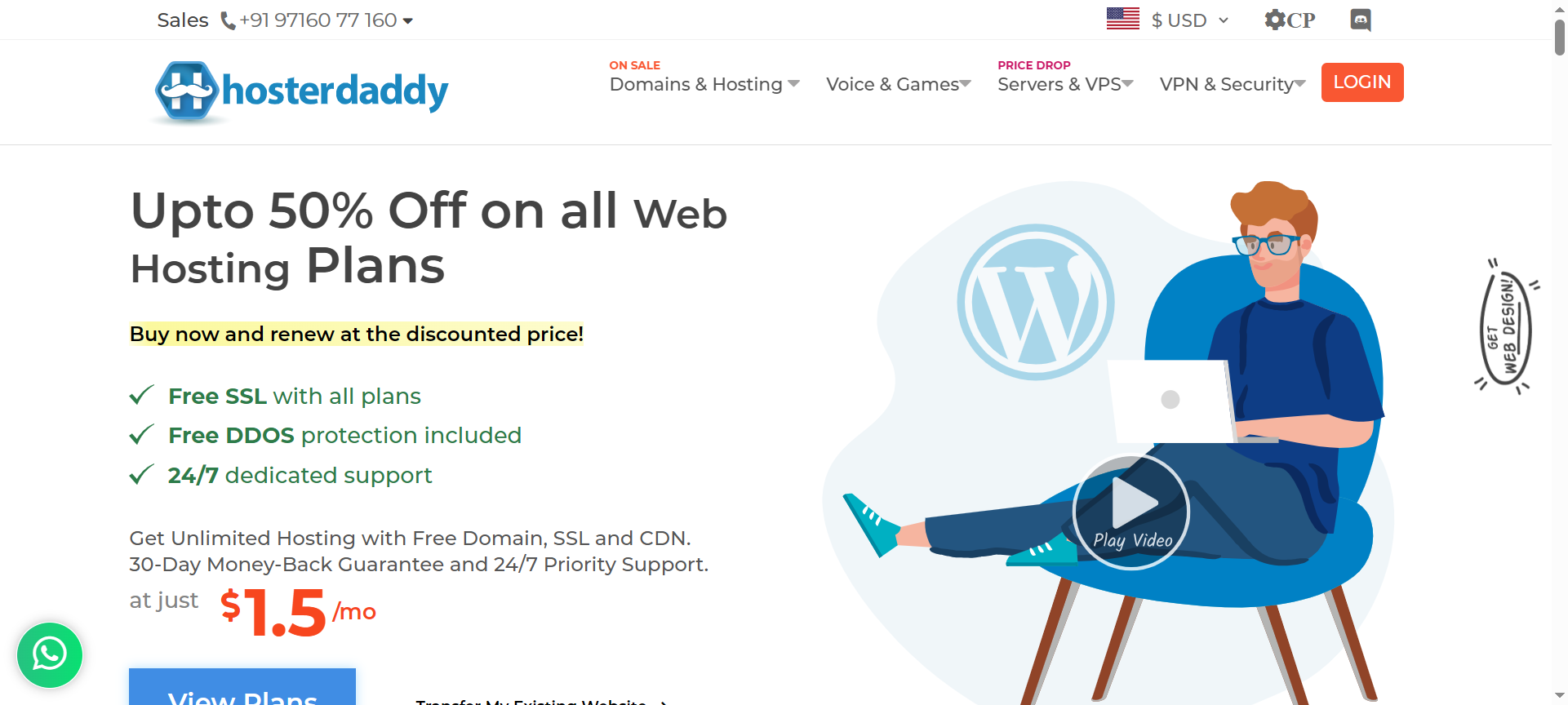Click Transfer My Existing Website link
1568x705 pixels.
coord(541,701)
